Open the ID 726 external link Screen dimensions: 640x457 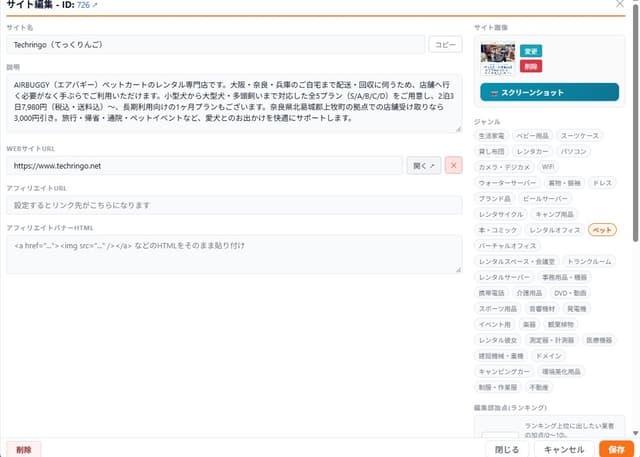[x=87, y=5]
